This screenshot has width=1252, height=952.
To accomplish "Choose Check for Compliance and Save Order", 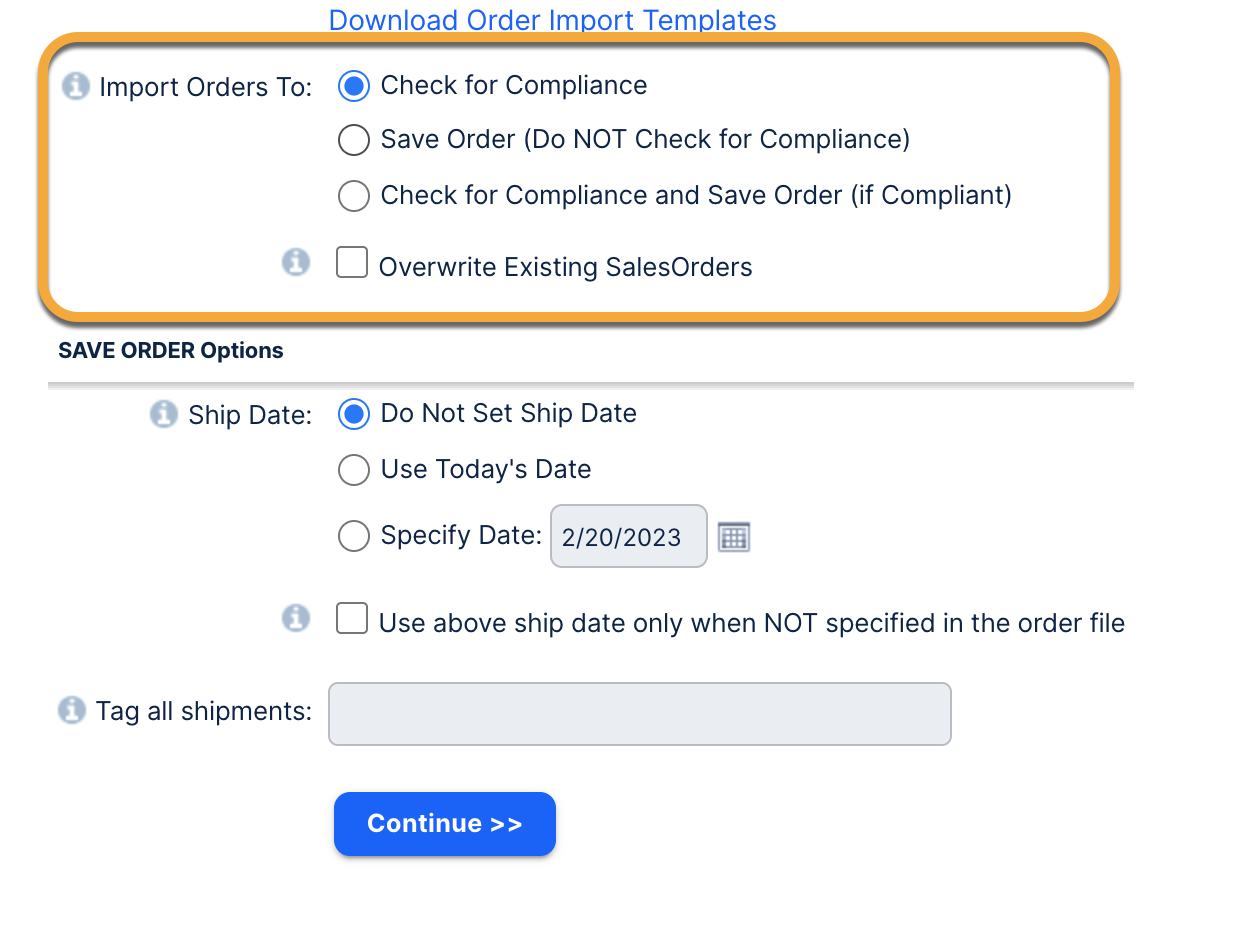I will point(354,195).
